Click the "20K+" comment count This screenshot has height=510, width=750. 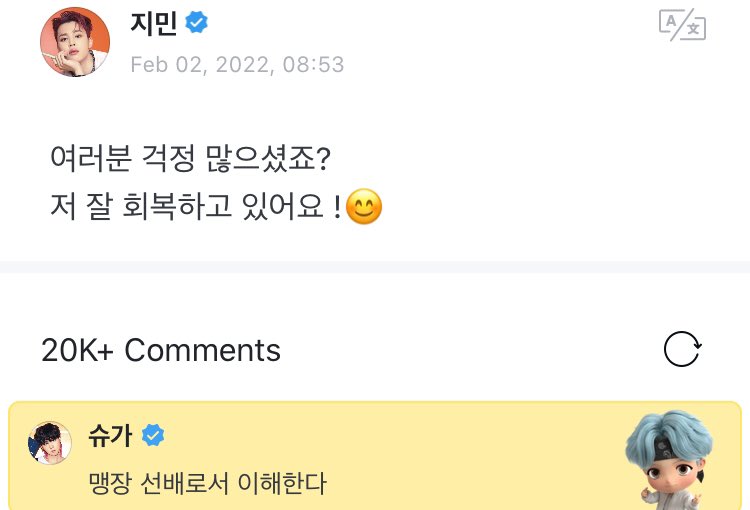pos(77,350)
